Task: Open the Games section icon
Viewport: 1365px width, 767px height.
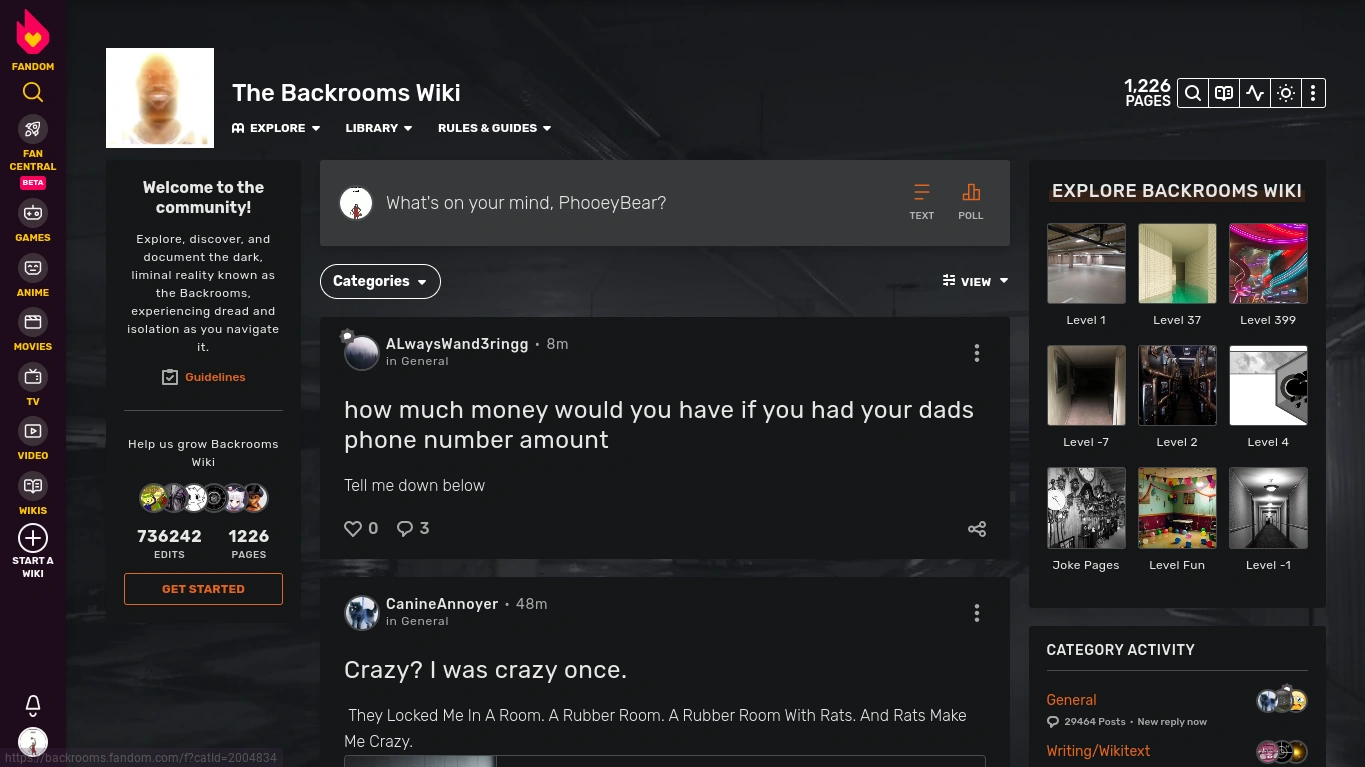Action: tap(33, 213)
